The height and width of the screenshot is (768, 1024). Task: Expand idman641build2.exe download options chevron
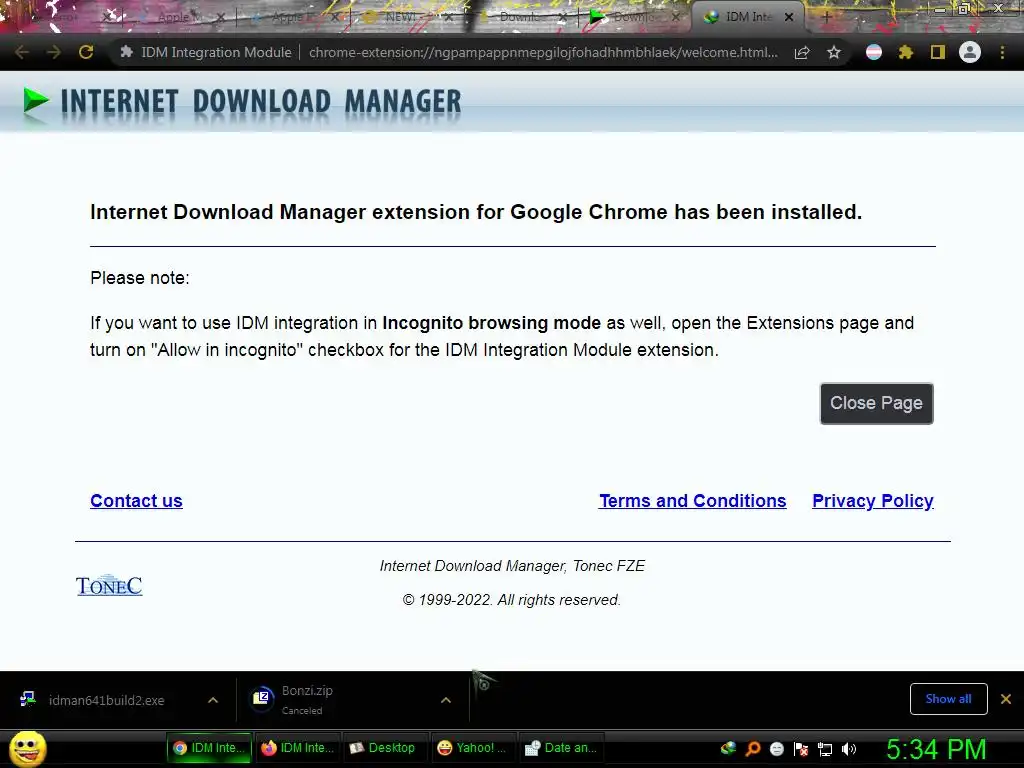[x=213, y=700]
